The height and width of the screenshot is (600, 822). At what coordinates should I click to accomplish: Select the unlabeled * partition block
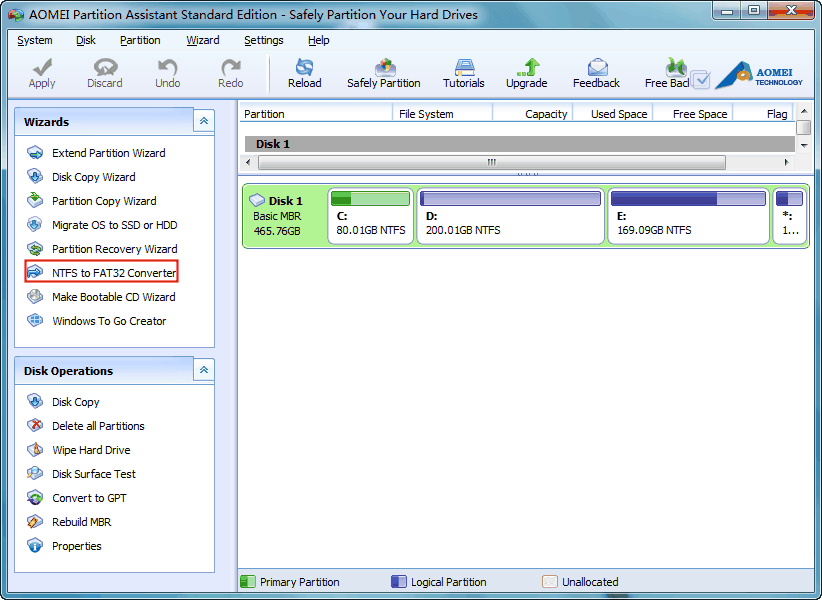coord(789,216)
